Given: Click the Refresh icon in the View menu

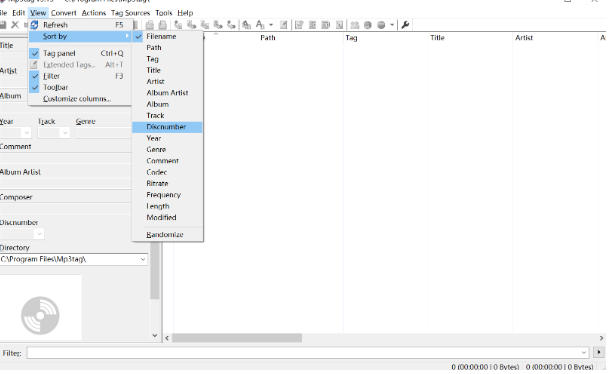Looking at the screenshot, I should tap(34, 25).
